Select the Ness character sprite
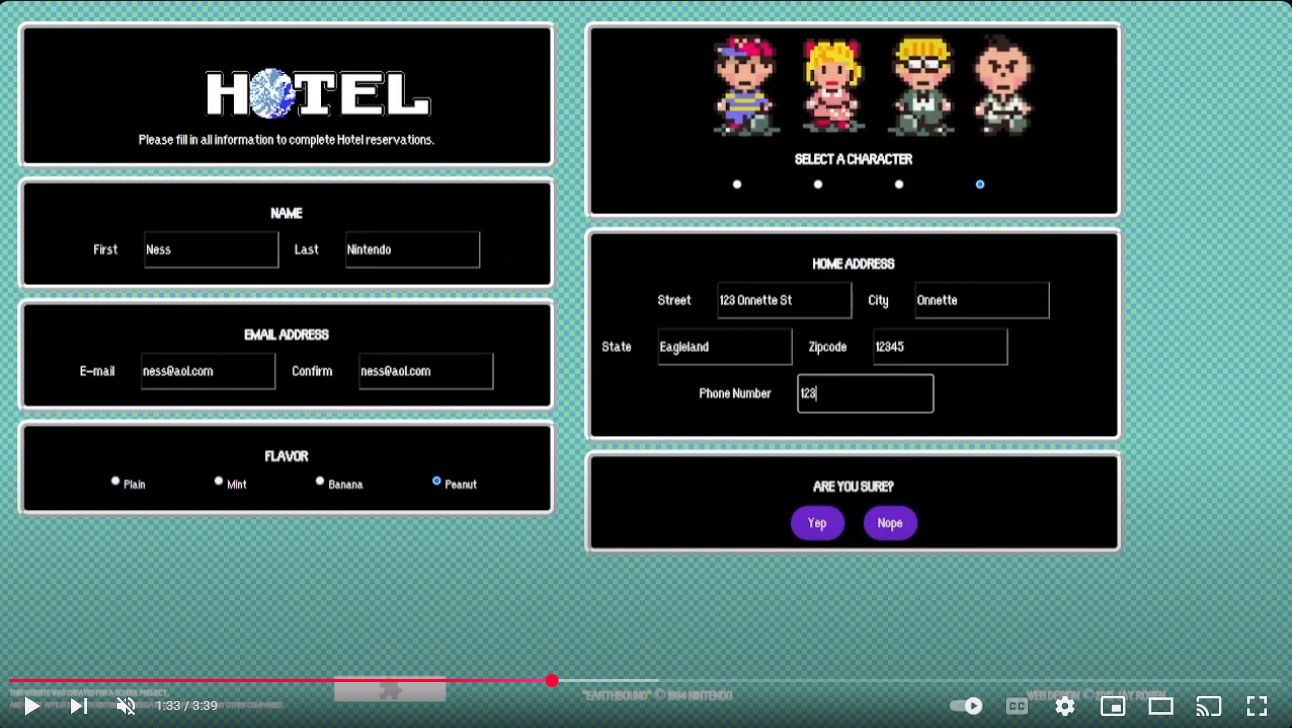Viewport: 1292px width, 728px height. [x=745, y=86]
